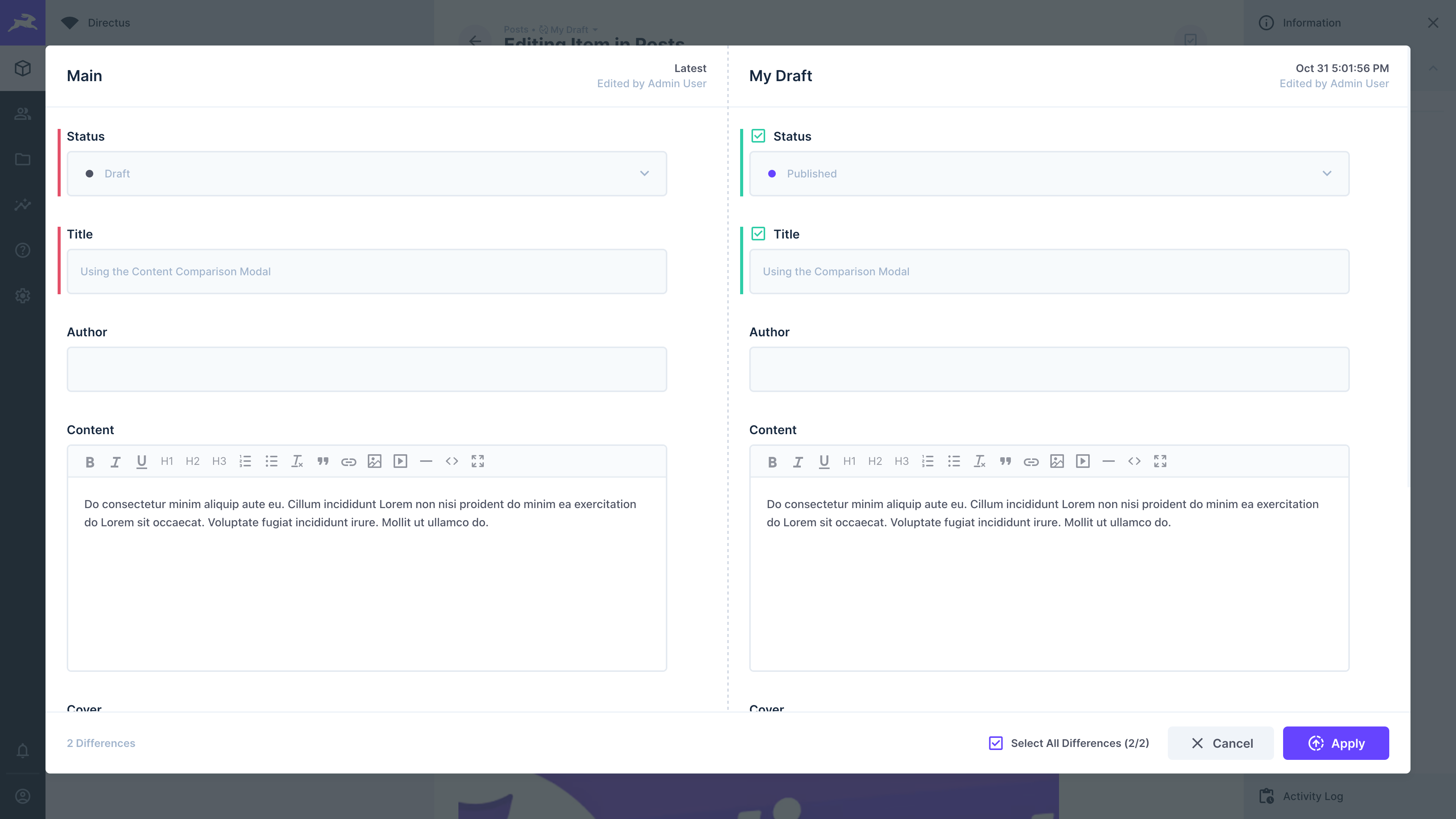Open the Information panel
The image size is (1456, 819).
point(1311,23)
